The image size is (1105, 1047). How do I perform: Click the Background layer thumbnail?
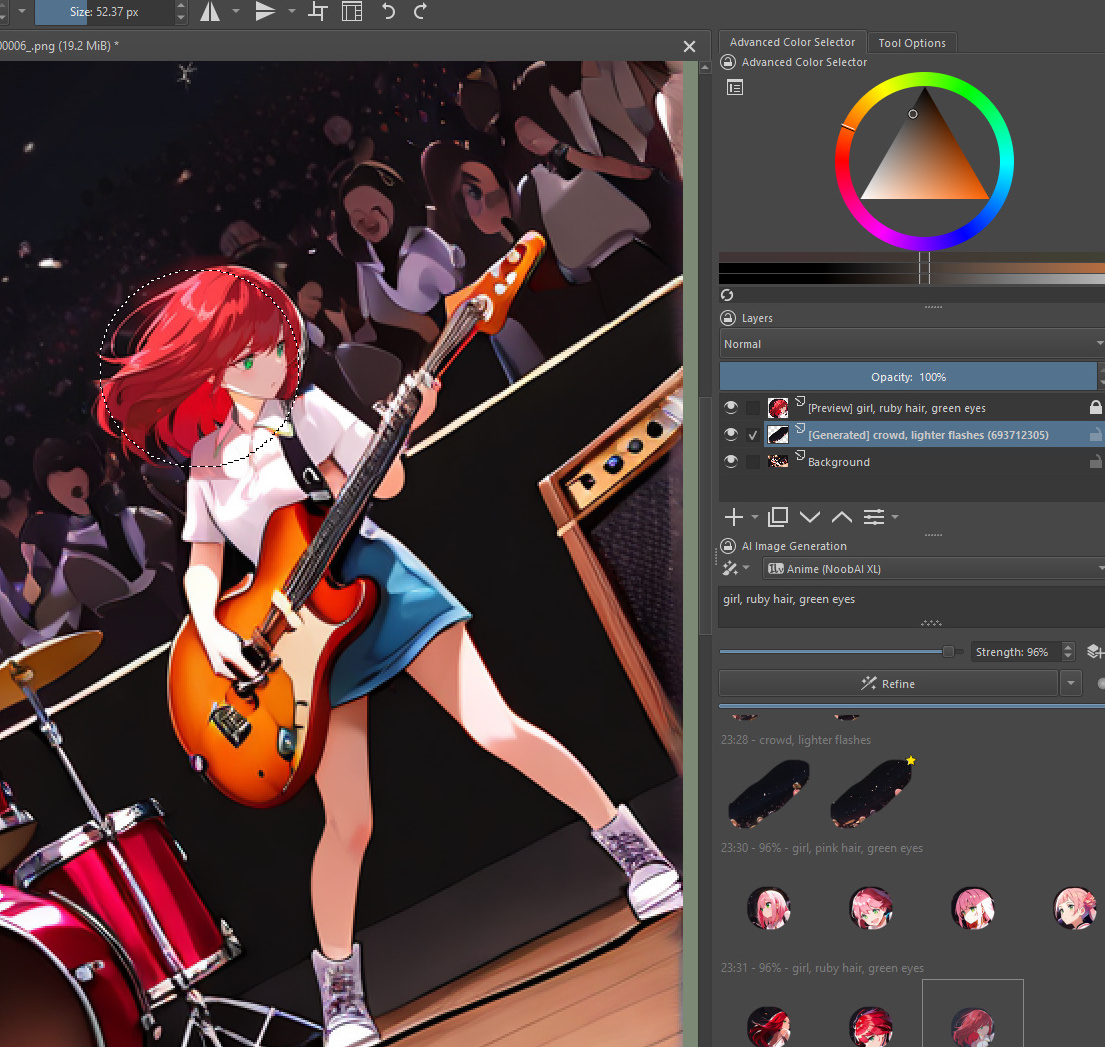pyautogui.click(x=778, y=461)
